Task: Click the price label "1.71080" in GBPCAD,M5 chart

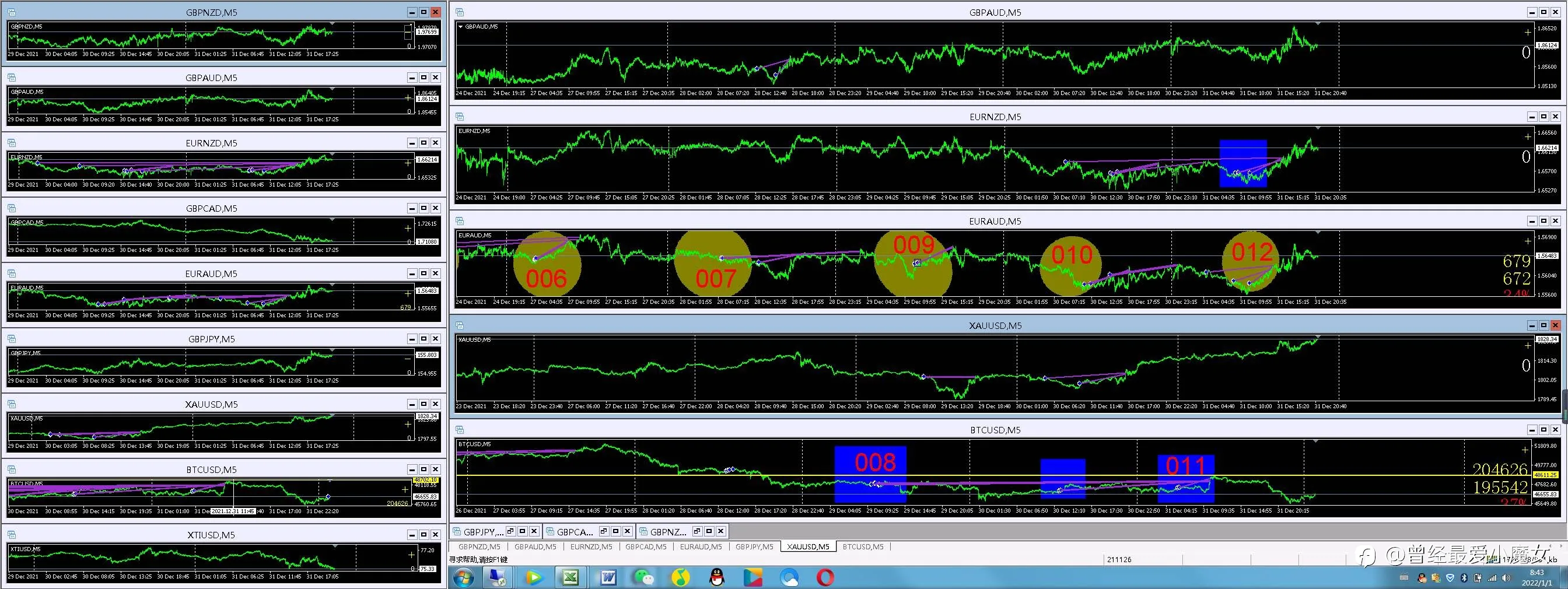Action: click(426, 241)
